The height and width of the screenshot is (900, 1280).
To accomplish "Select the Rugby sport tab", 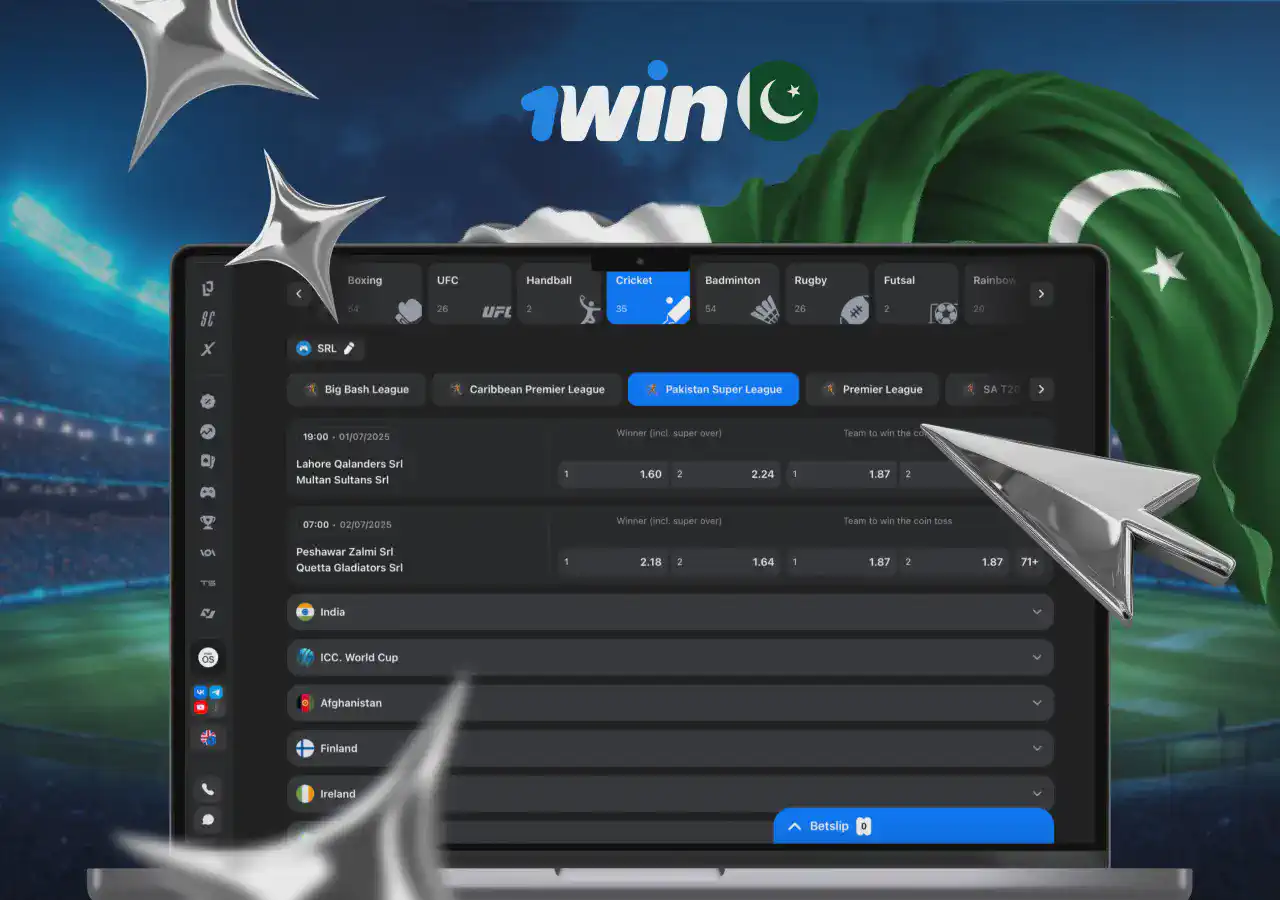I will [827, 294].
